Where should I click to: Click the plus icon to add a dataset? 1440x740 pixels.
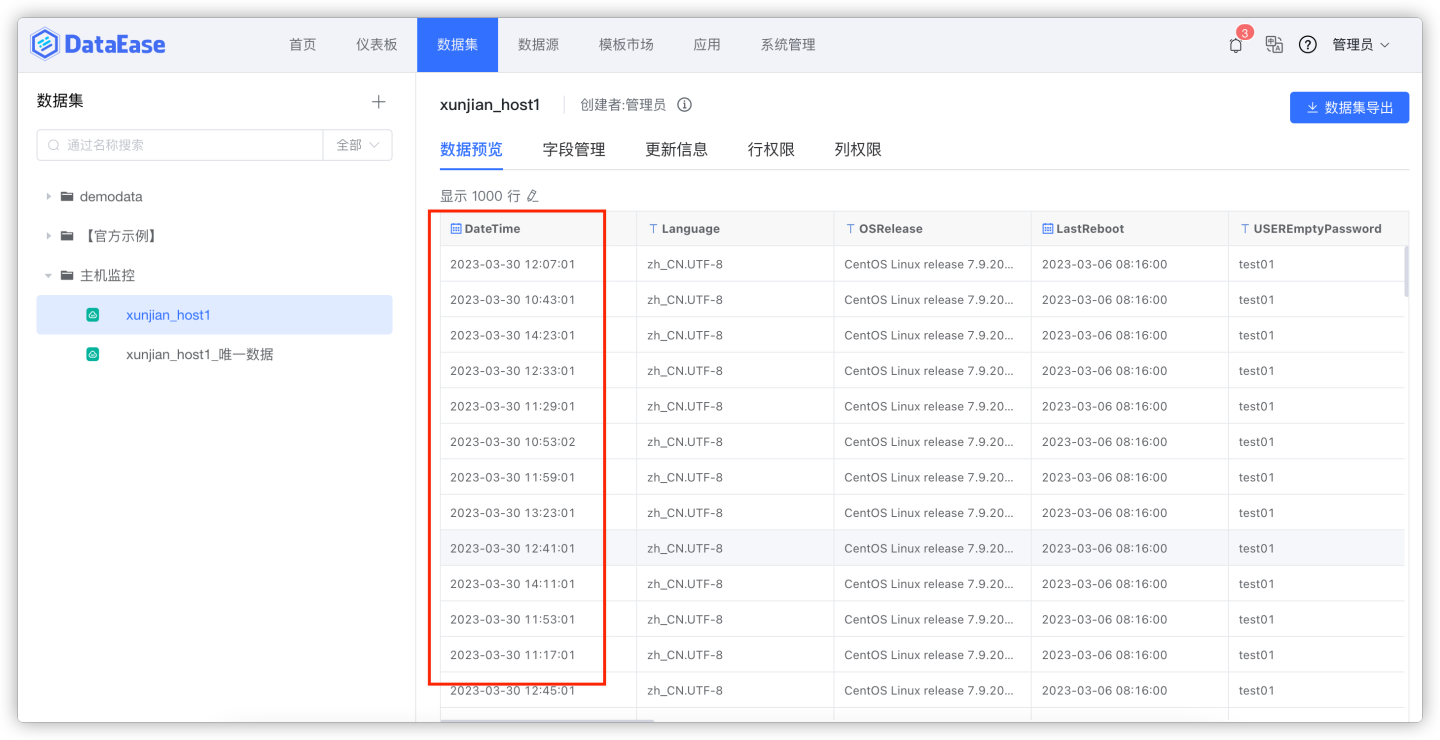click(x=379, y=101)
